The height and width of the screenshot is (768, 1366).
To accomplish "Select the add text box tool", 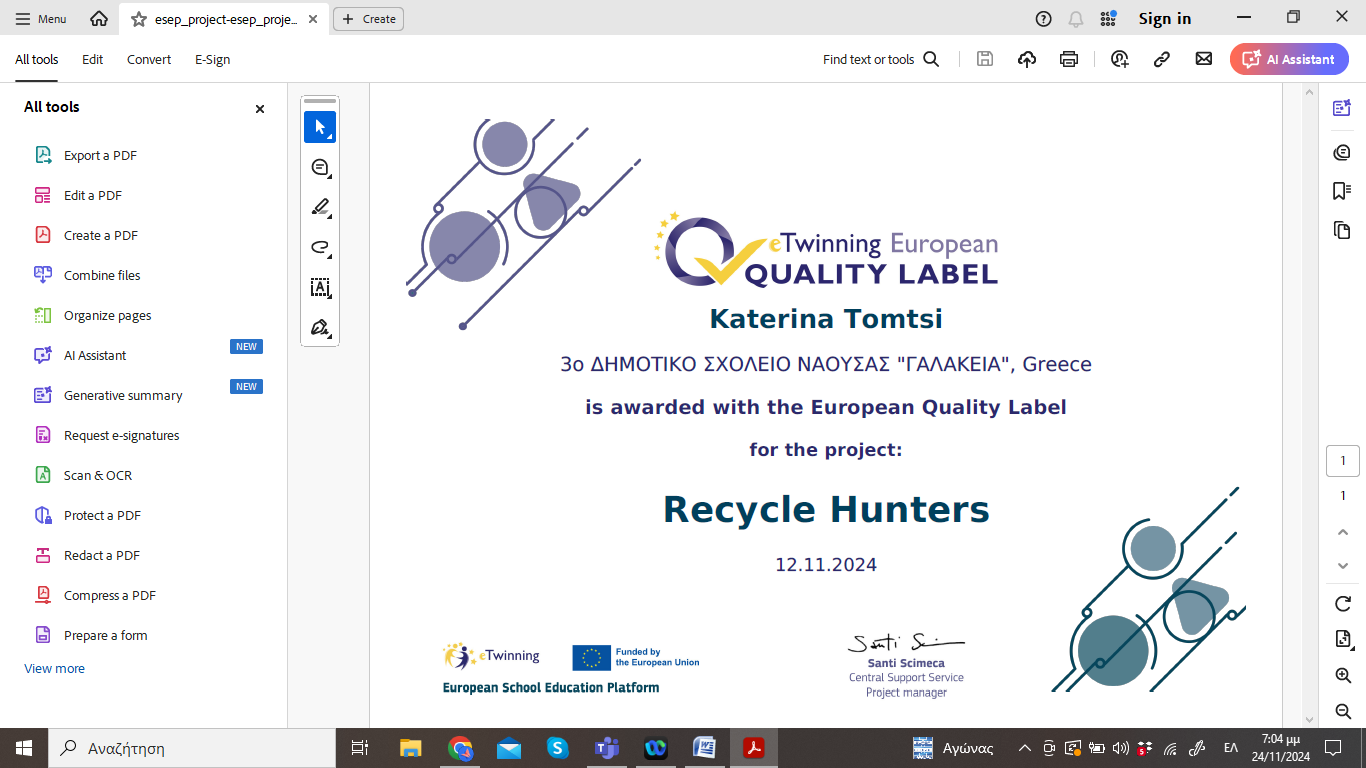I will click(x=320, y=288).
